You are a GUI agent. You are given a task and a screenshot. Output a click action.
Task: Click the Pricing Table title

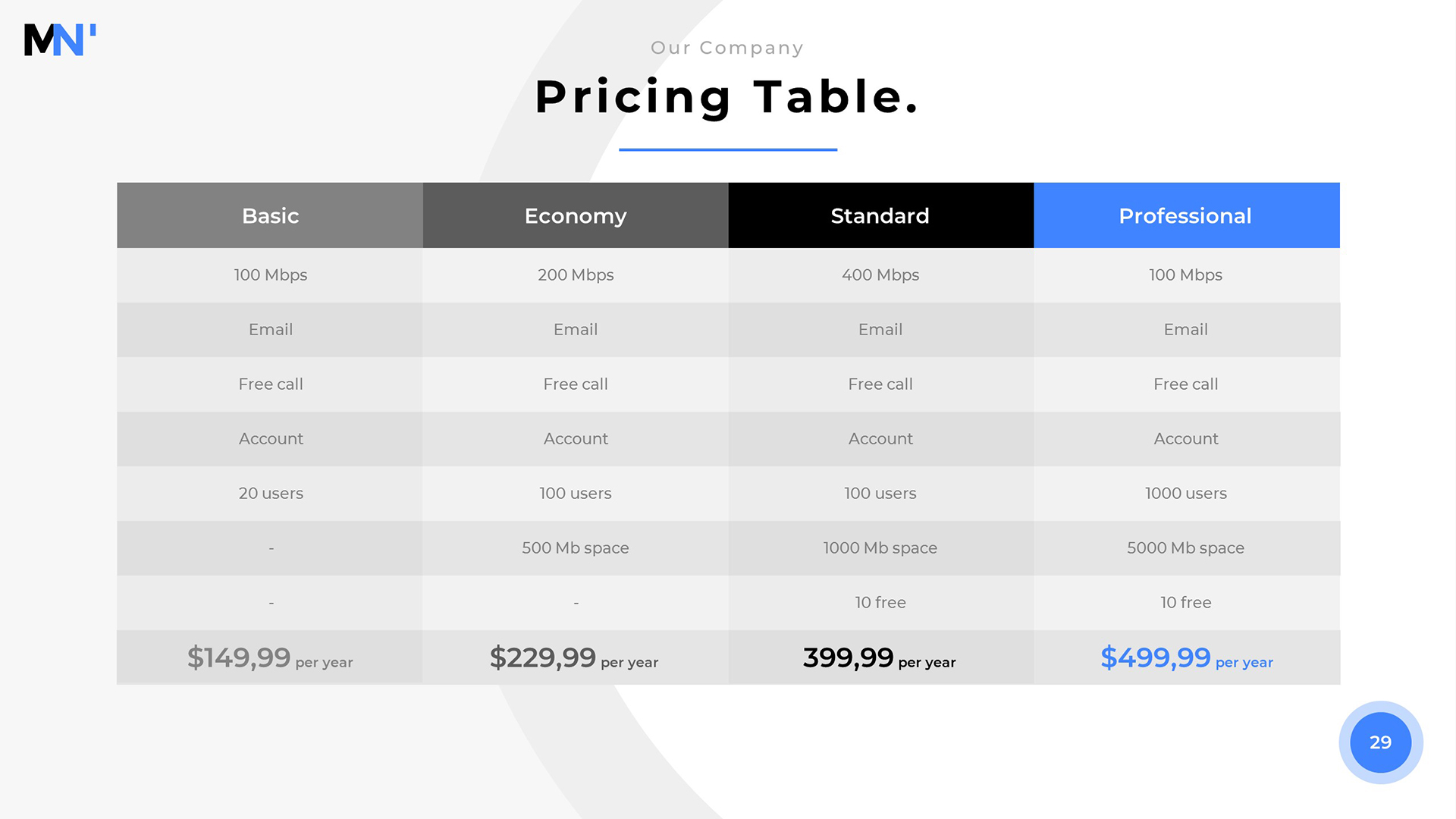click(727, 97)
